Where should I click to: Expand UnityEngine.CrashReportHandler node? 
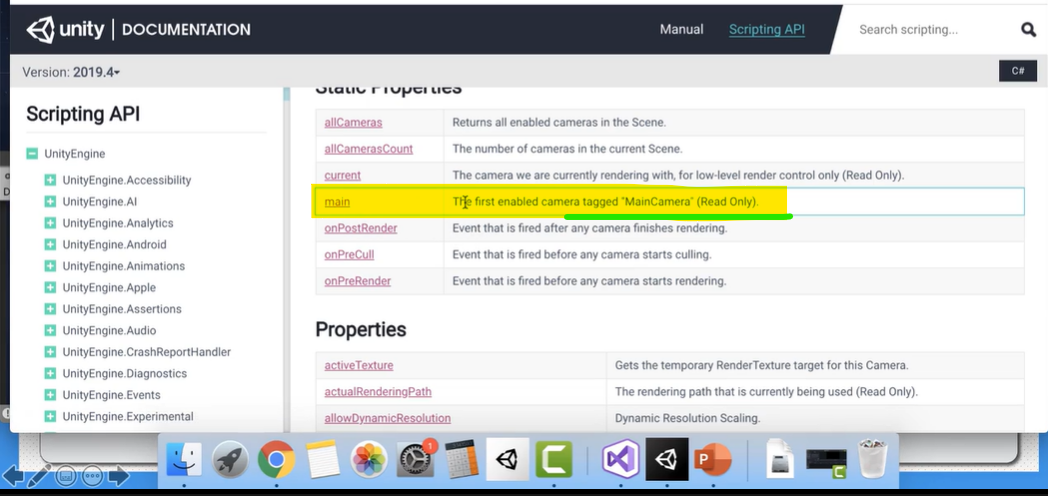tap(50, 352)
